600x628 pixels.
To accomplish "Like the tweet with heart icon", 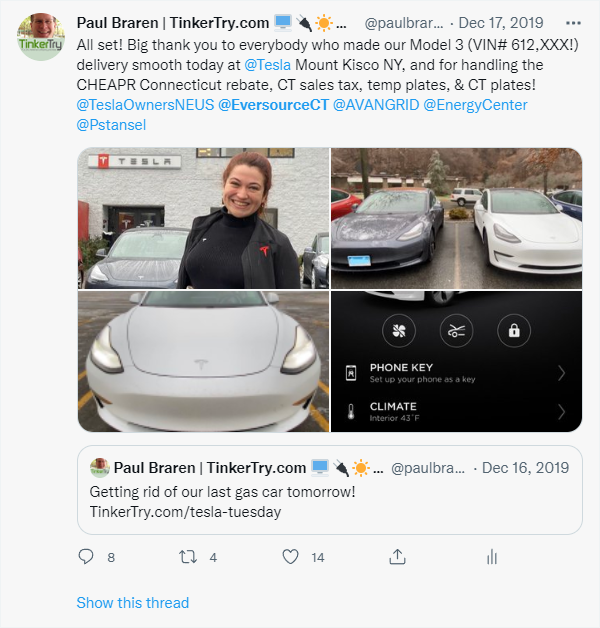I will click(x=290, y=557).
